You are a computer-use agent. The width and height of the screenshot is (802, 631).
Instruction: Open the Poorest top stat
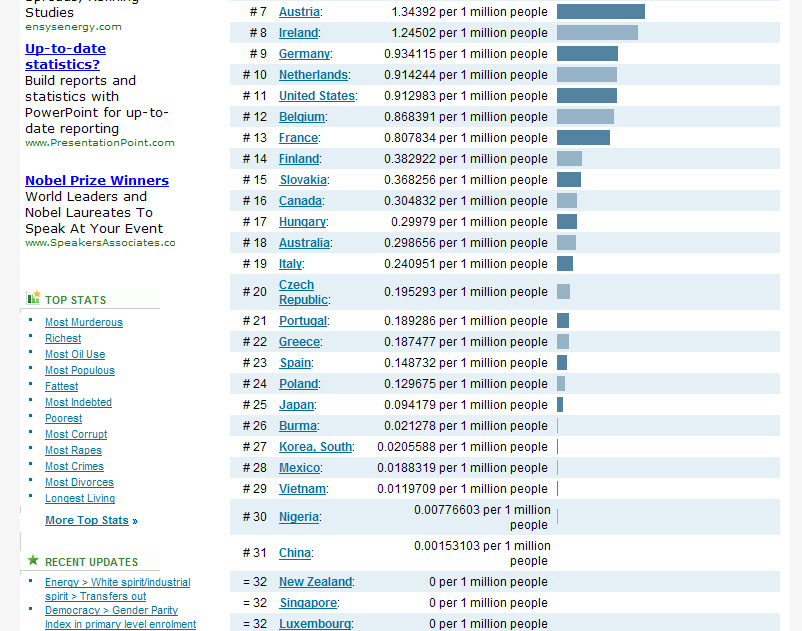click(63, 418)
